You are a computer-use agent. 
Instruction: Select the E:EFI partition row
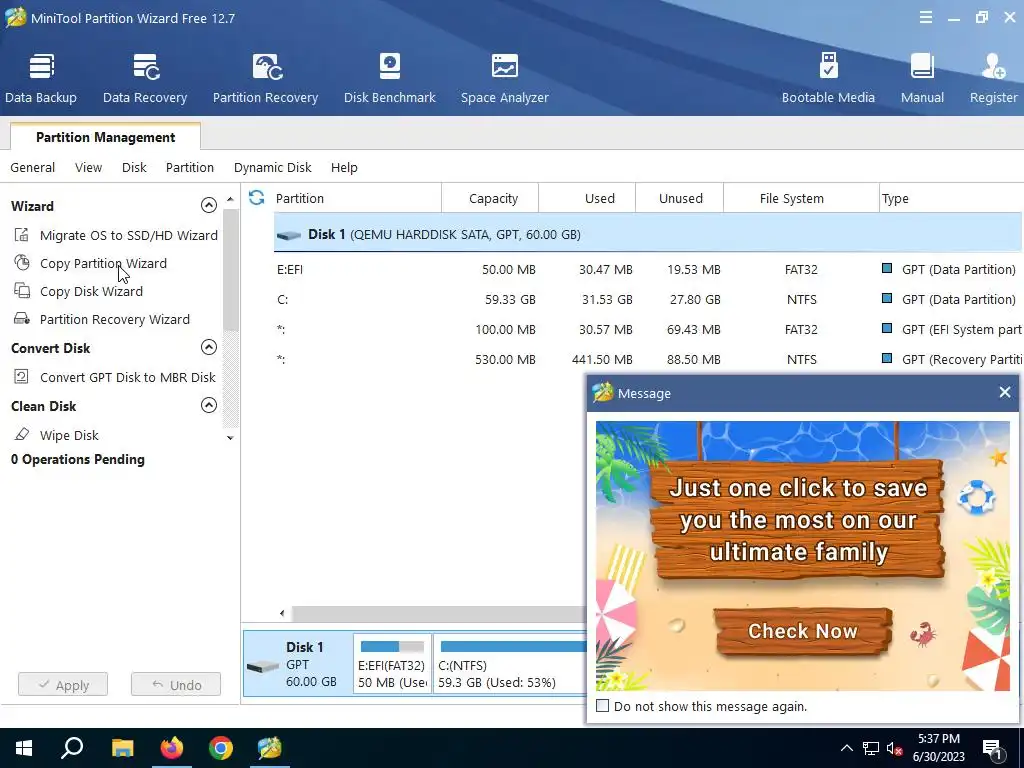[x=648, y=269]
